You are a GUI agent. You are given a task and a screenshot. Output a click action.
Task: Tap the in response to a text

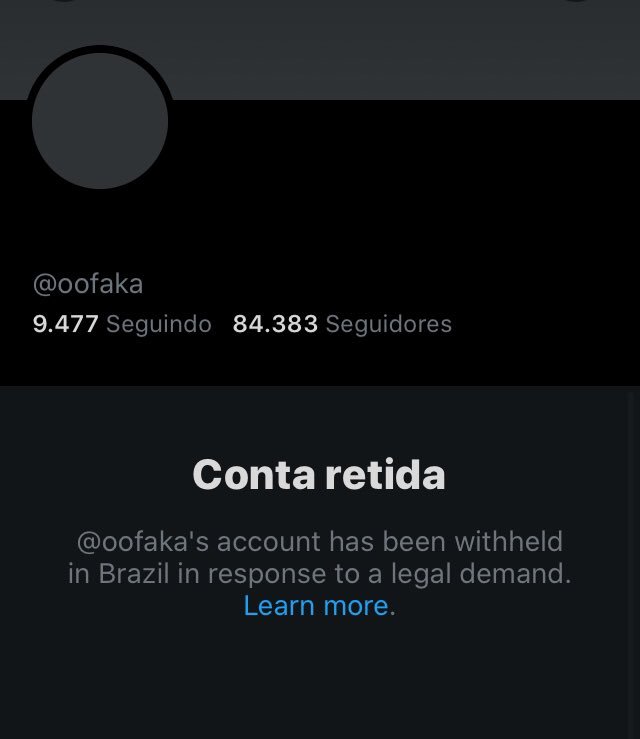click(x=279, y=574)
